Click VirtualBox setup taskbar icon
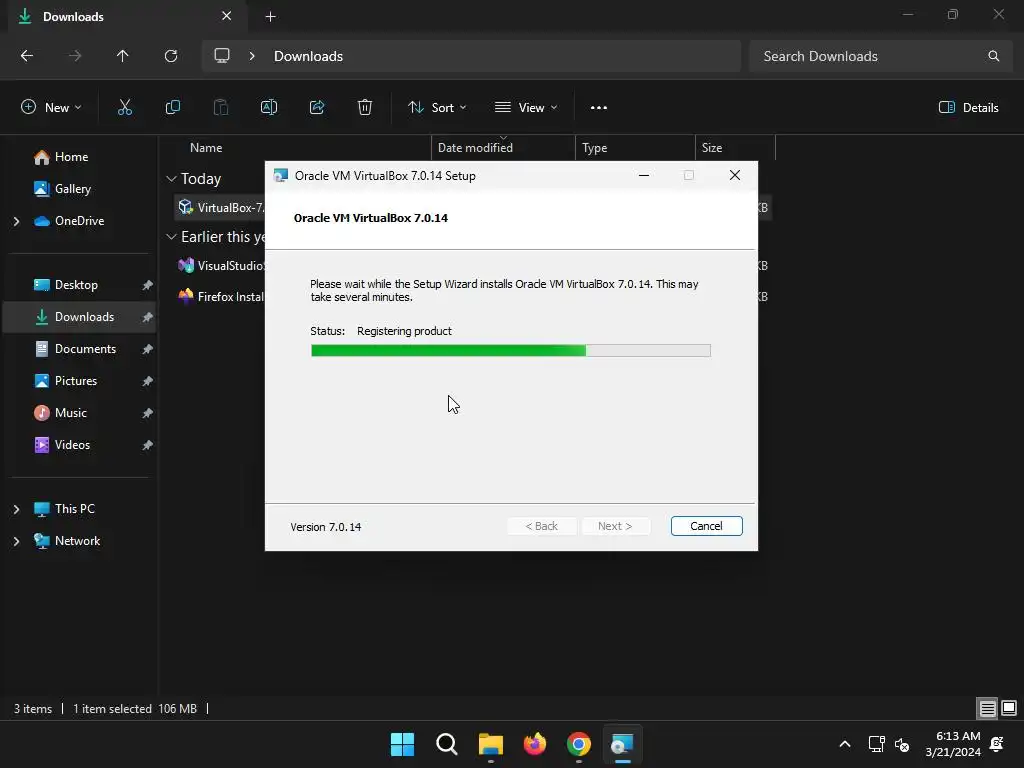1024x768 pixels. [x=622, y=744]
